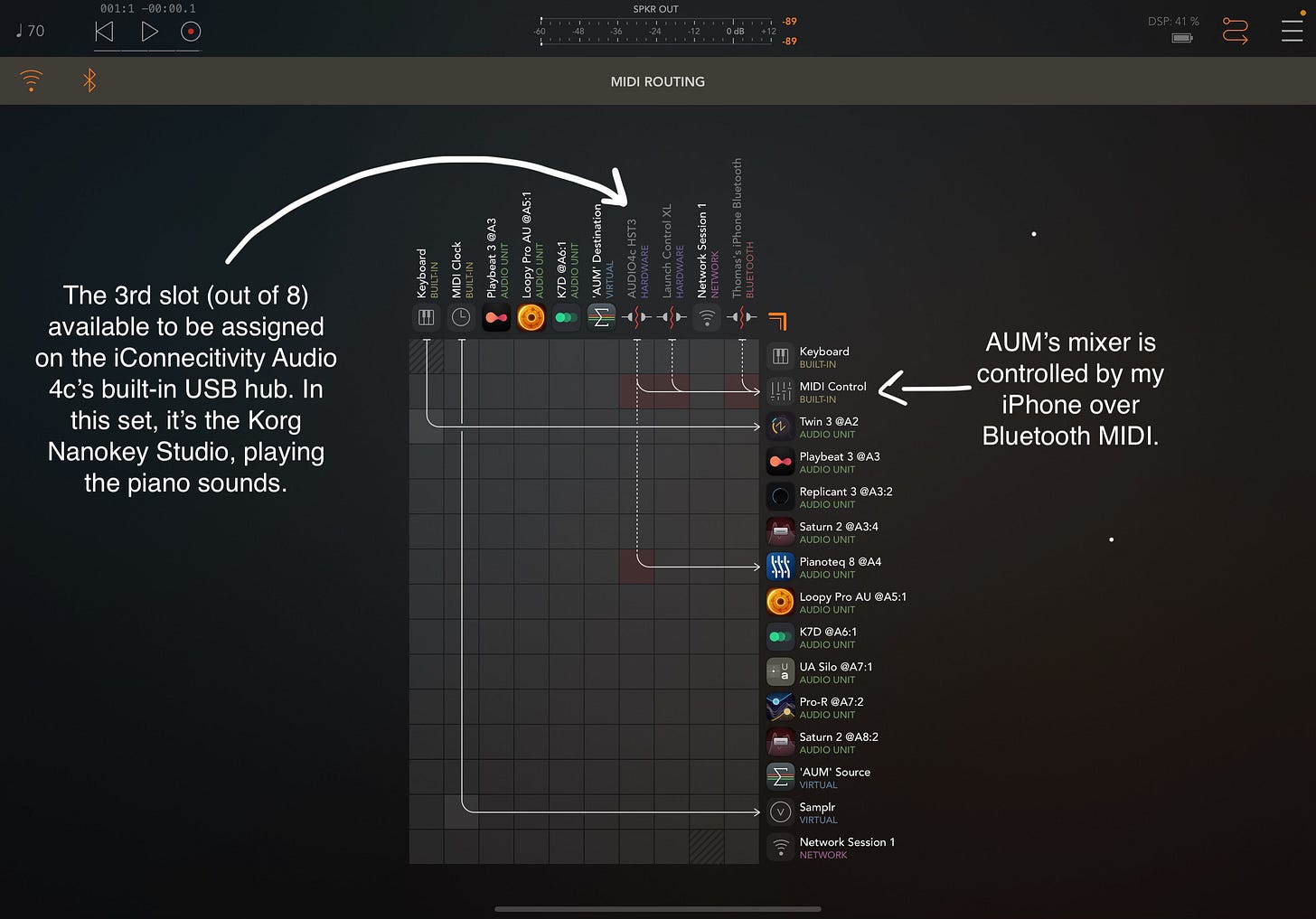1316x919 pixels.
Task: Select the Saturn 2 @A8:2 destination icon
Action: pos(780,742)
